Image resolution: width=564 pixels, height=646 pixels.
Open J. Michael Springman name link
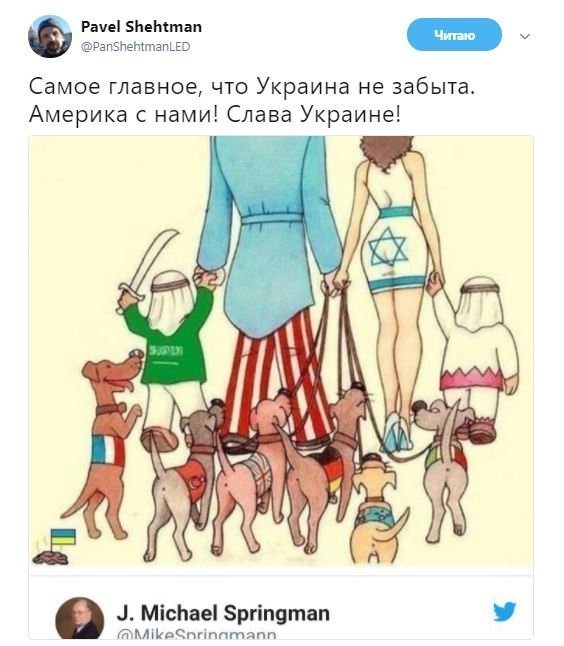[223, 613]
